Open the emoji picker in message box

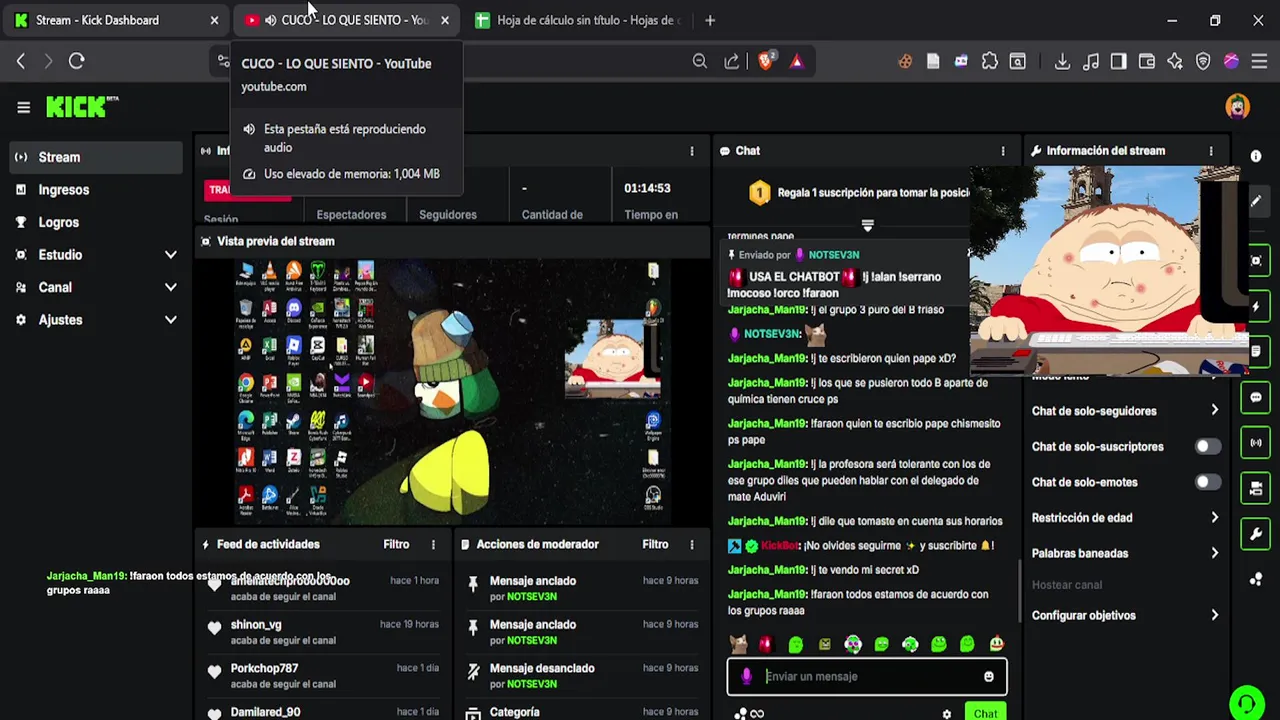pos(989,677)
